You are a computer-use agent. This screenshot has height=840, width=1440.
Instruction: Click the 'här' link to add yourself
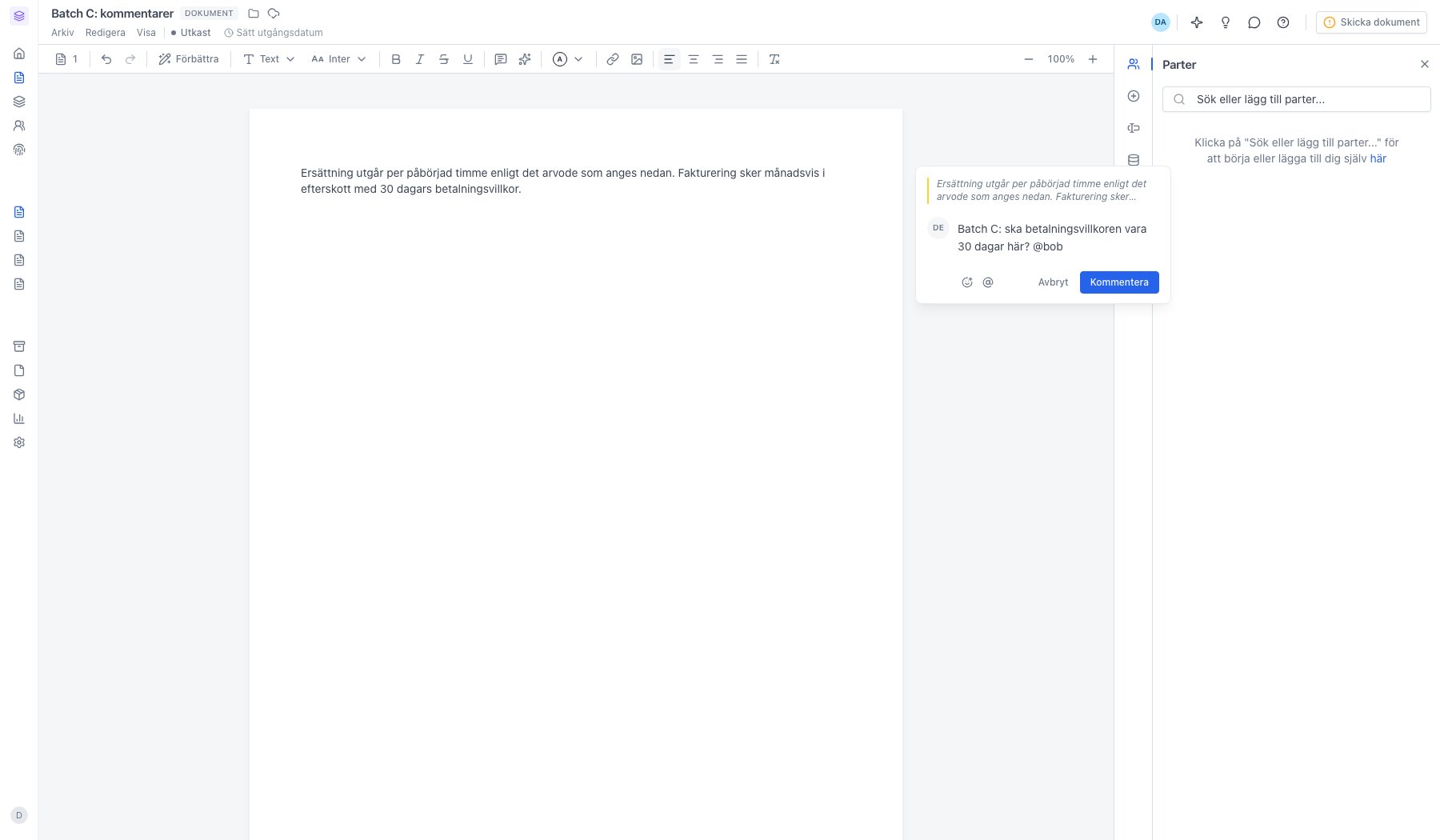tap(1378, 158)
